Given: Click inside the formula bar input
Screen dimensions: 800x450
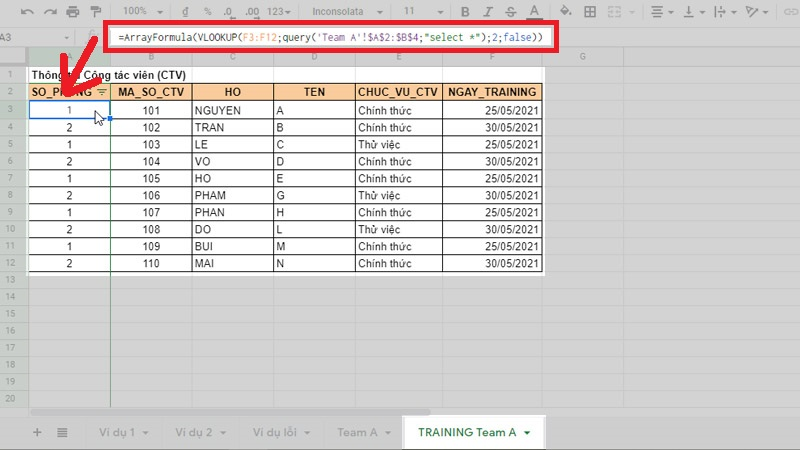Looking at the screenshot, I should click(330, 37).
